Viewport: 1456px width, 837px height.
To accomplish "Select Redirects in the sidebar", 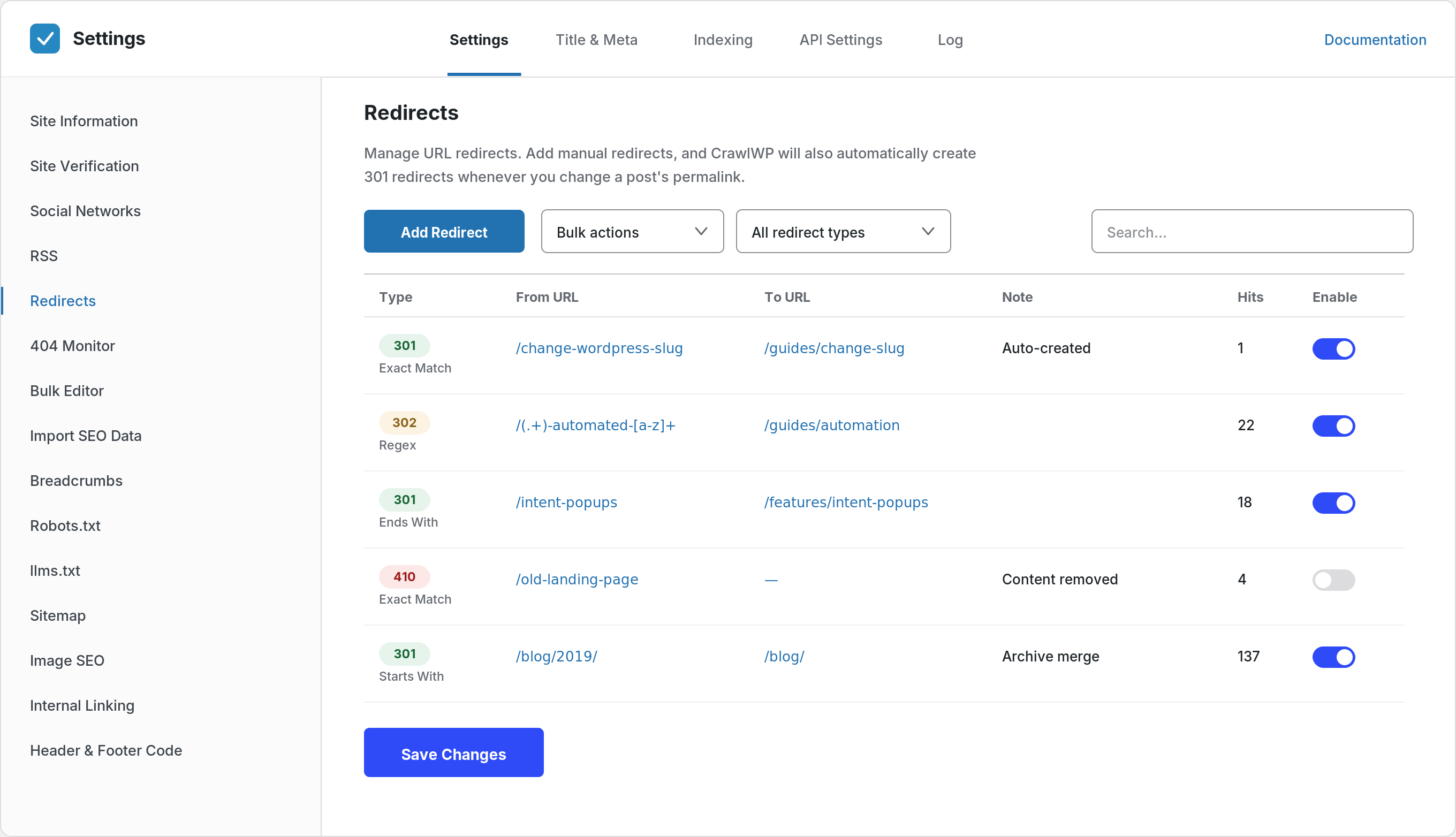I will pos(63,301).
